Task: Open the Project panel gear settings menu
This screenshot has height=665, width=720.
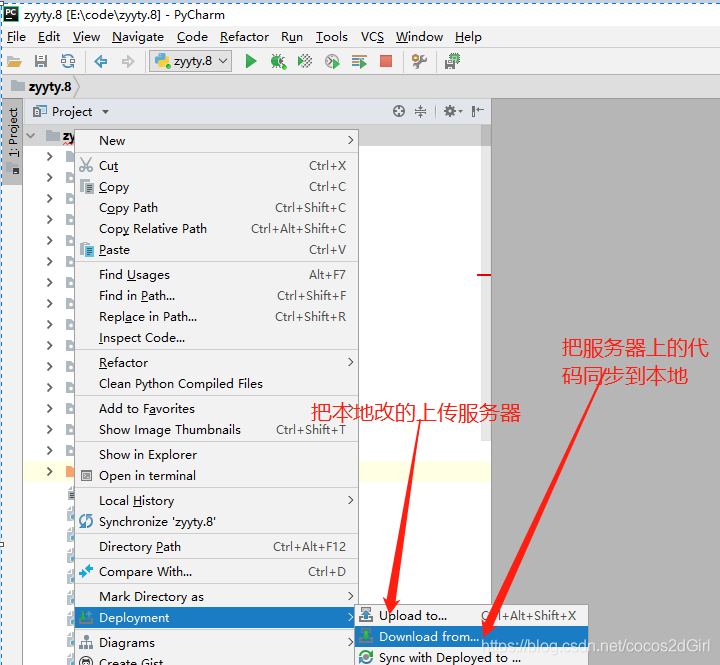Action: coord(453,111)
